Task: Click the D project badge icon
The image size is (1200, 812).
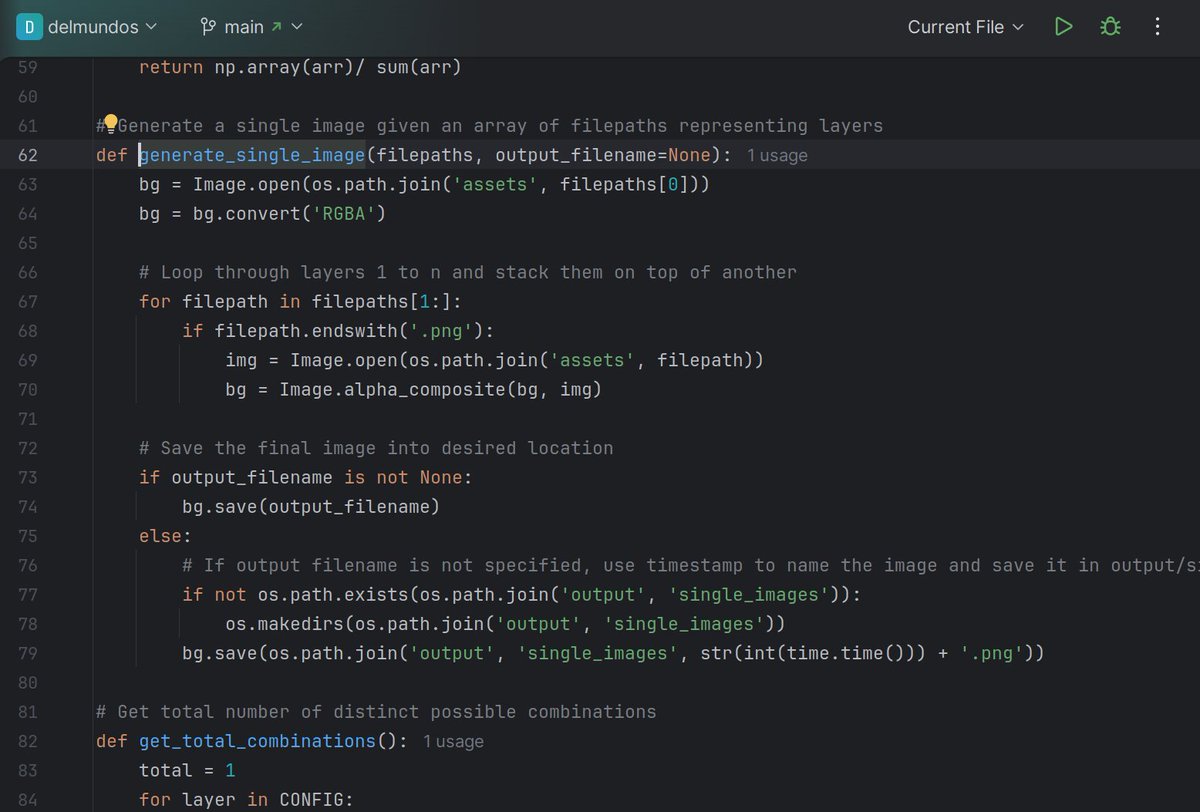Action: [29, 27]
